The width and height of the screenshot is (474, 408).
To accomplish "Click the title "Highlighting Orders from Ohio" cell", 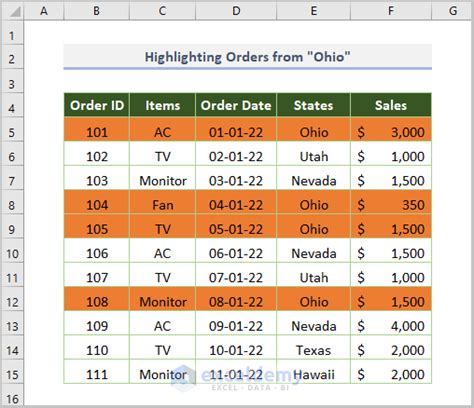I will click(248, 57).
